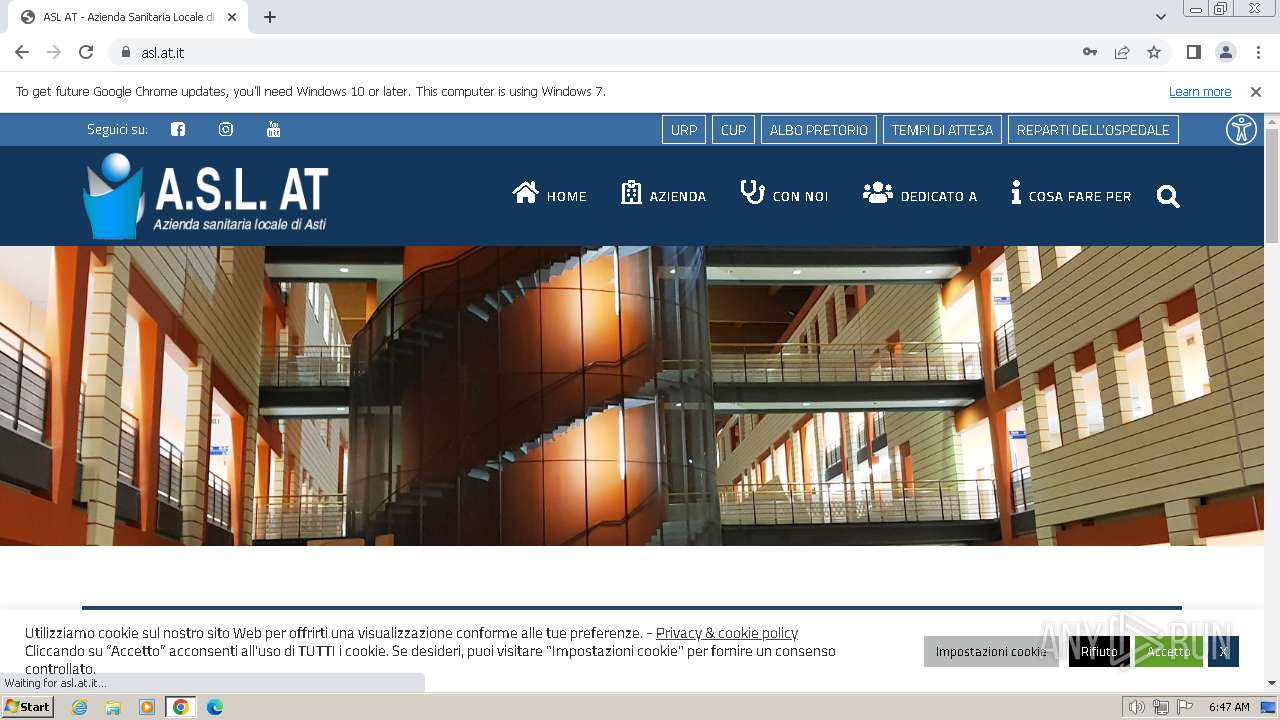The height and width of the screenshot is (720, 1280).
Task: Select the ASL AT browser tab
Action: tap(128, 17)
